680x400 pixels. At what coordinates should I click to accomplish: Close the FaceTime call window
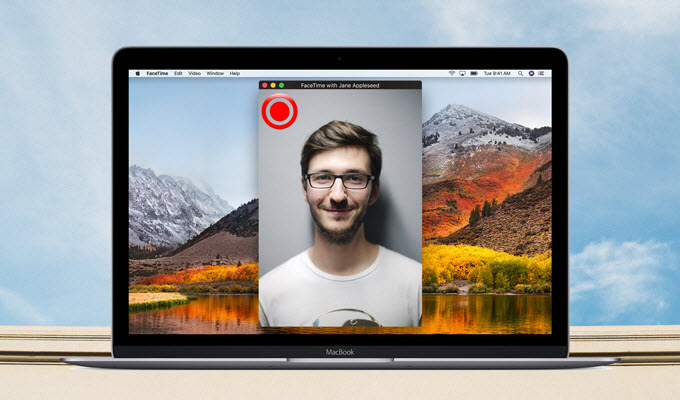pyautogui.click(x=264, y=85)
